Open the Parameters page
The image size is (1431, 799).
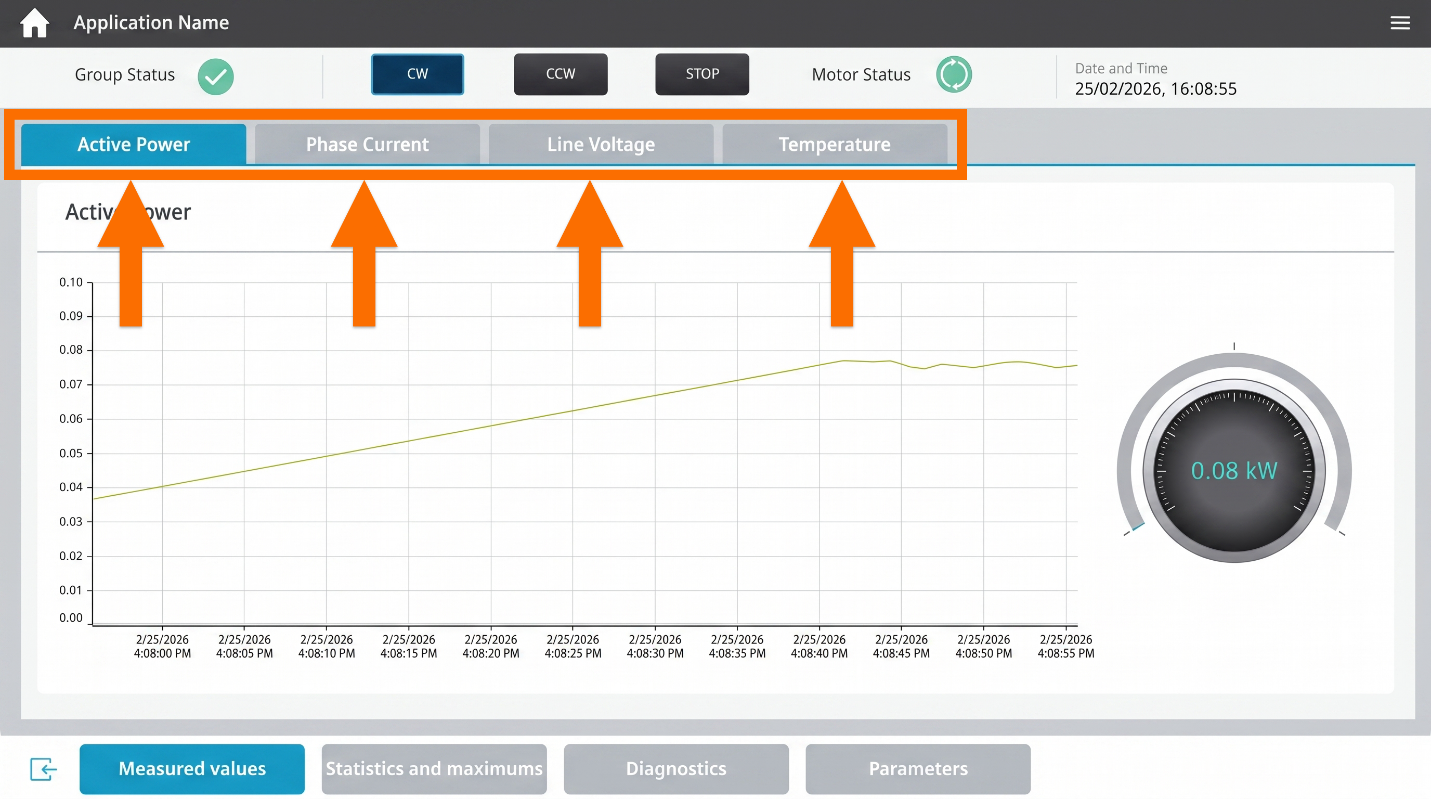[x=918, y=769]
